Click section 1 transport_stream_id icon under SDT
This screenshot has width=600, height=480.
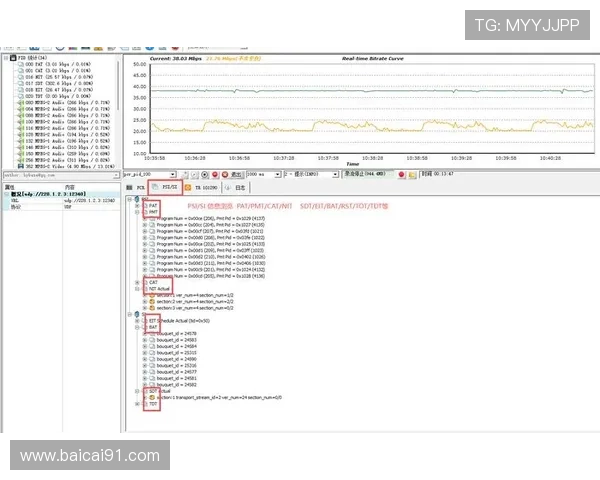[152, 397]
